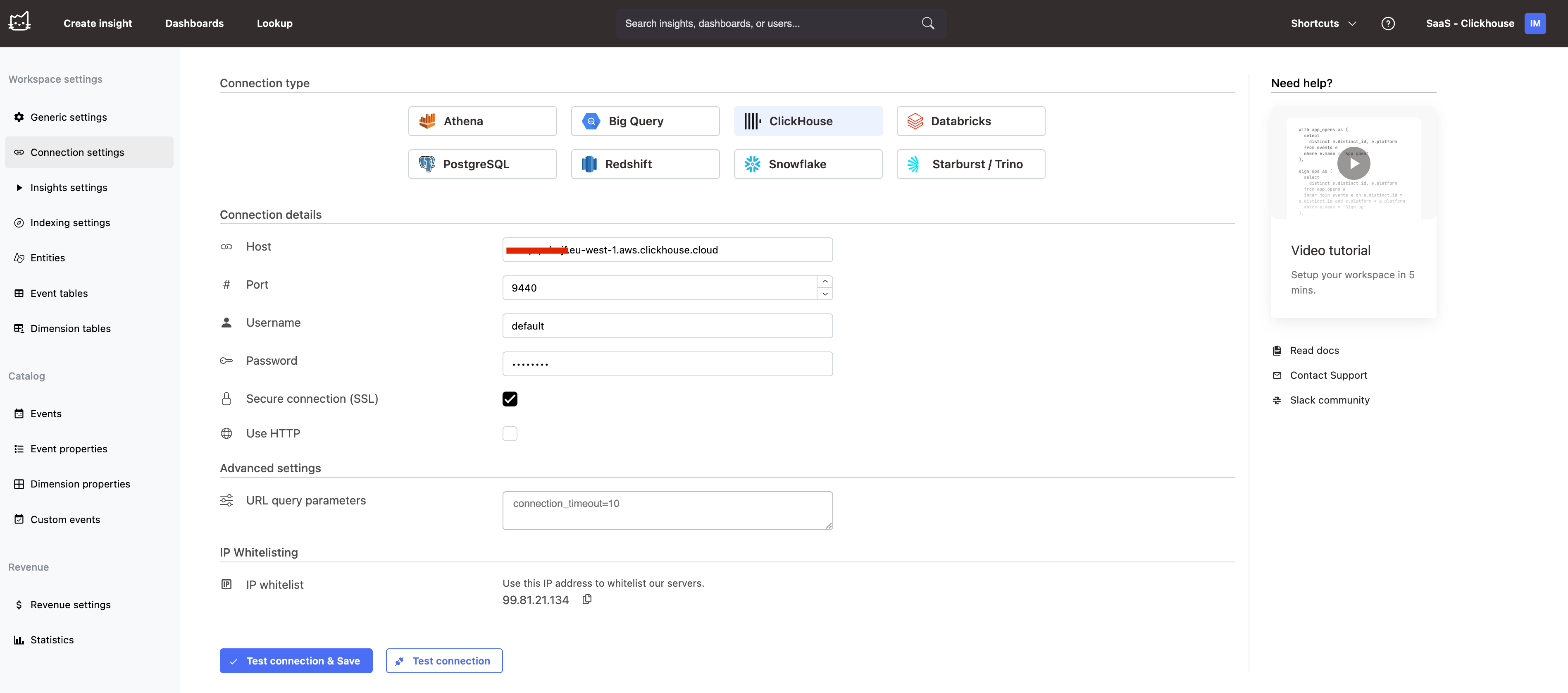Viewport: 1568px width, 693px height.
Task: Pick the PostgreSQL connection type
Action: click(x=482, y=164)
